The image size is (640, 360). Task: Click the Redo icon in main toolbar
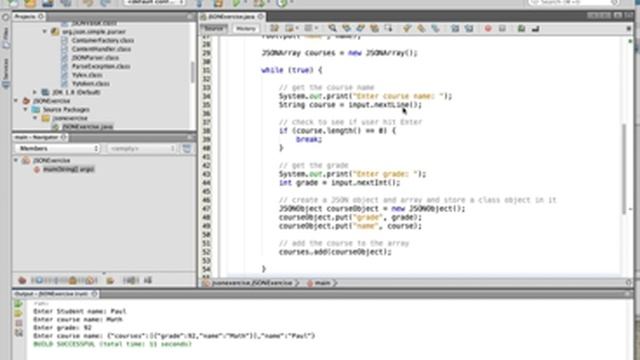(x=104, y=3)
